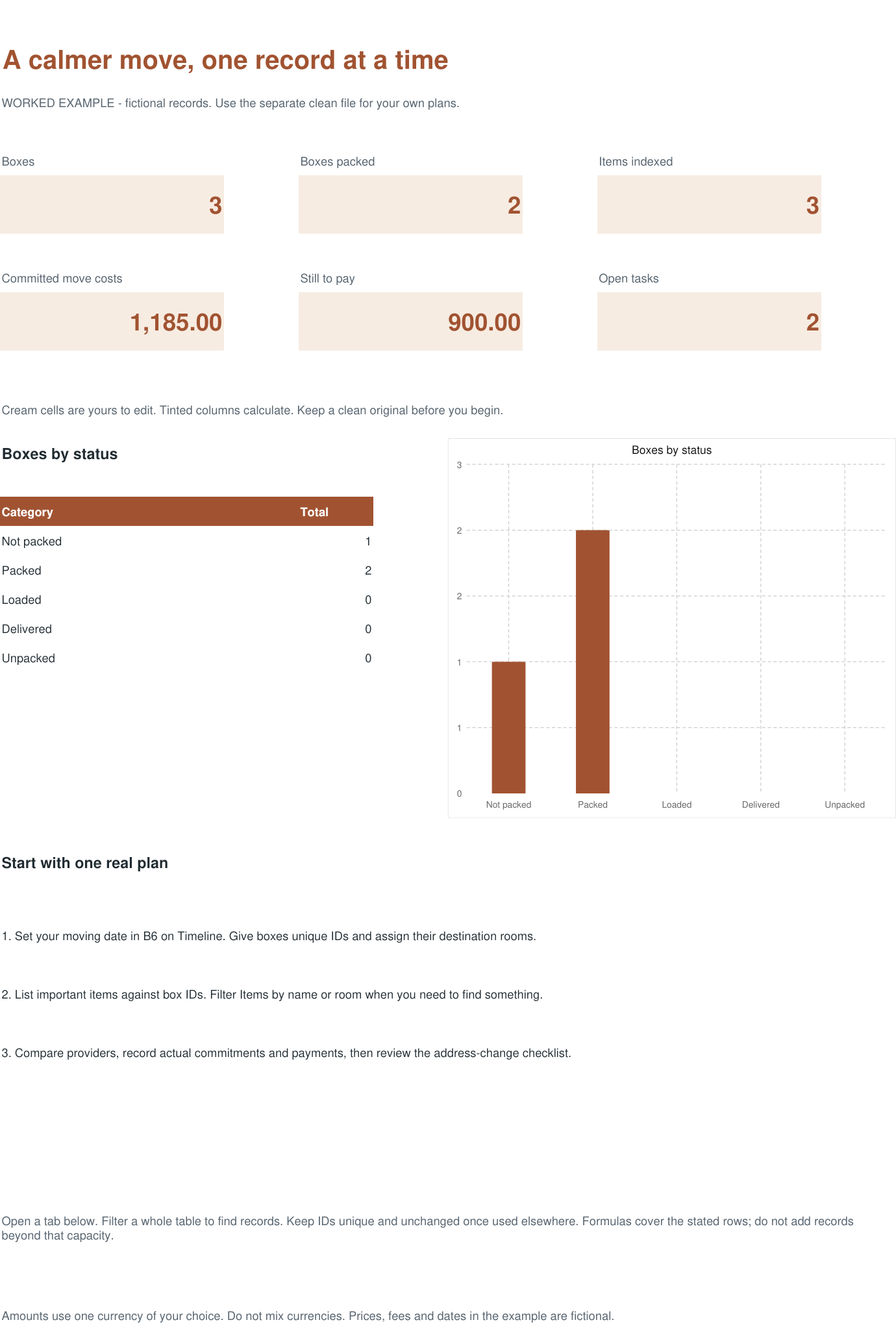This screenshot has width=896, height=1344.
Task: Select the 'Unpacked' table row label
Action: [x=29, y=658]
